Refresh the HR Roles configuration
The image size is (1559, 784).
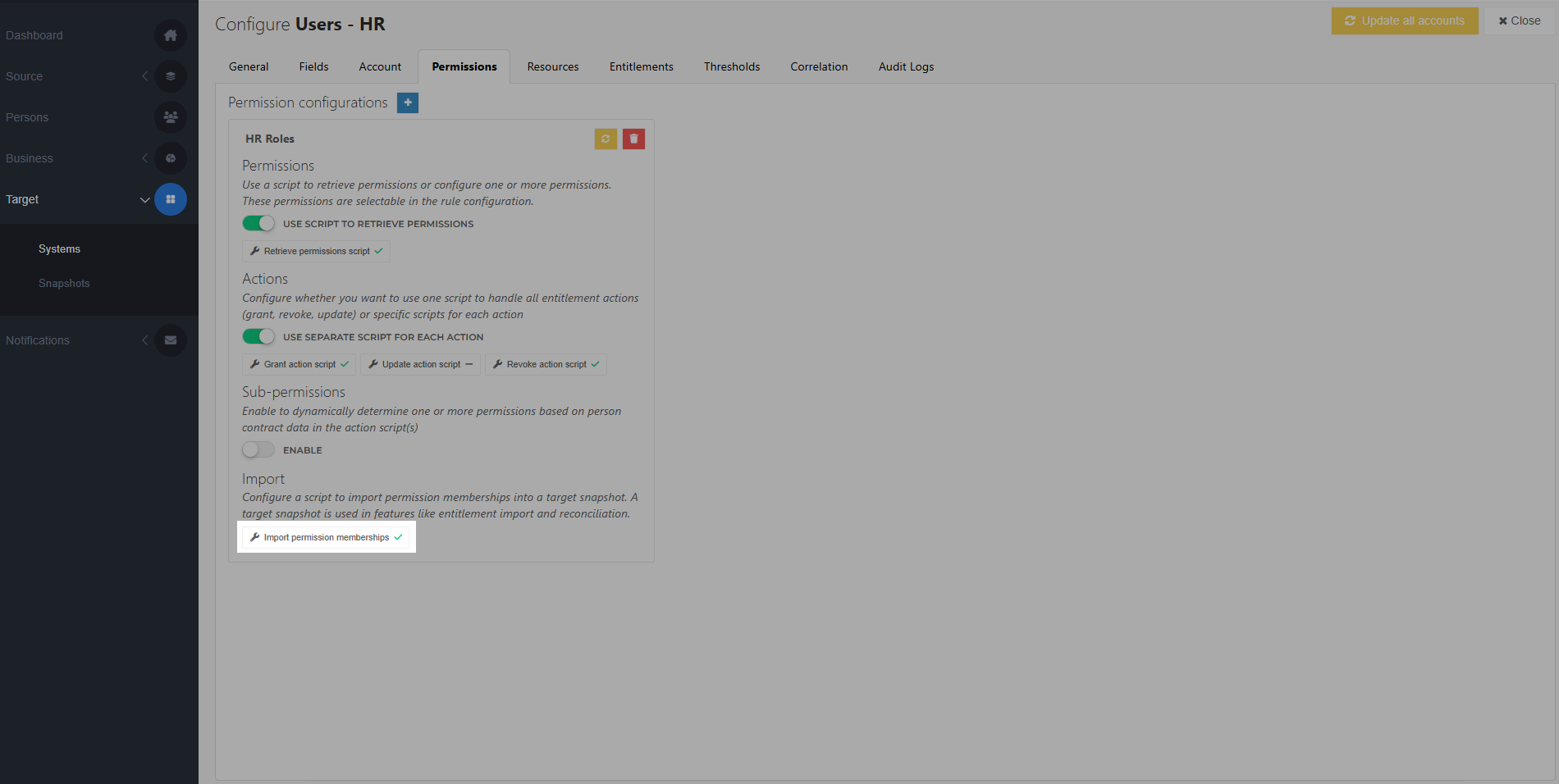coord(606,139)
